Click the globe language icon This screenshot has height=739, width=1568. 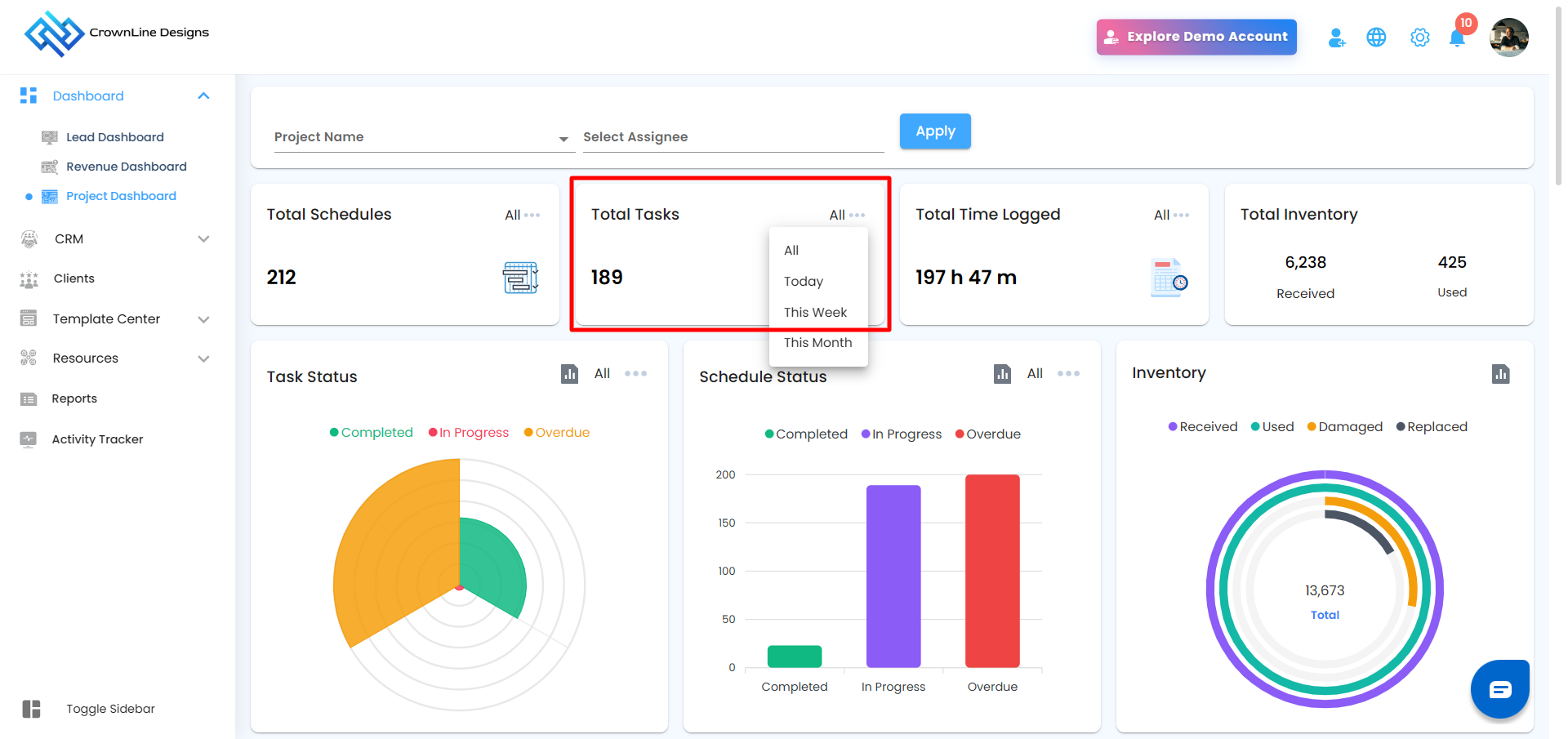tap(1376, 38)
